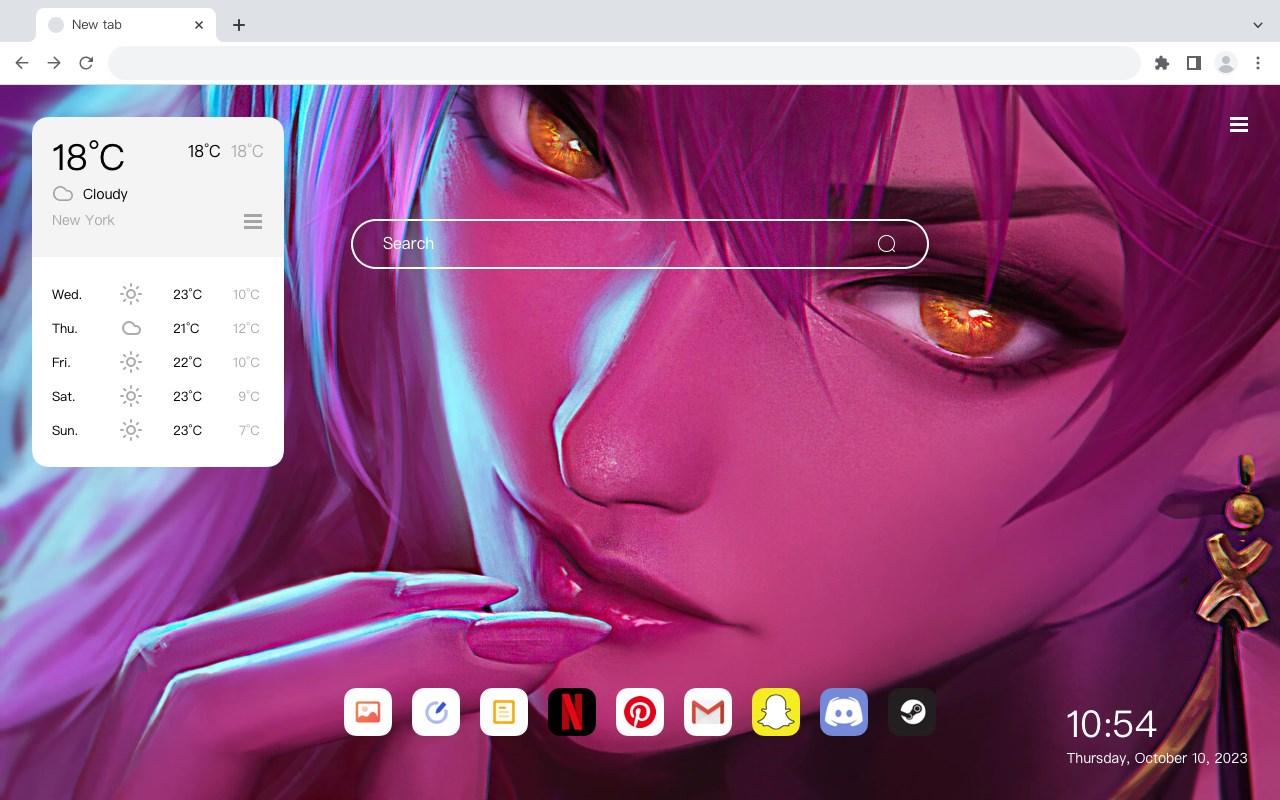The height and width of the screenshot is (800, 1280).
Task: Open the wallpaper gallery shortcut icon
Action: pyautogui.click(x=368, y=712)
